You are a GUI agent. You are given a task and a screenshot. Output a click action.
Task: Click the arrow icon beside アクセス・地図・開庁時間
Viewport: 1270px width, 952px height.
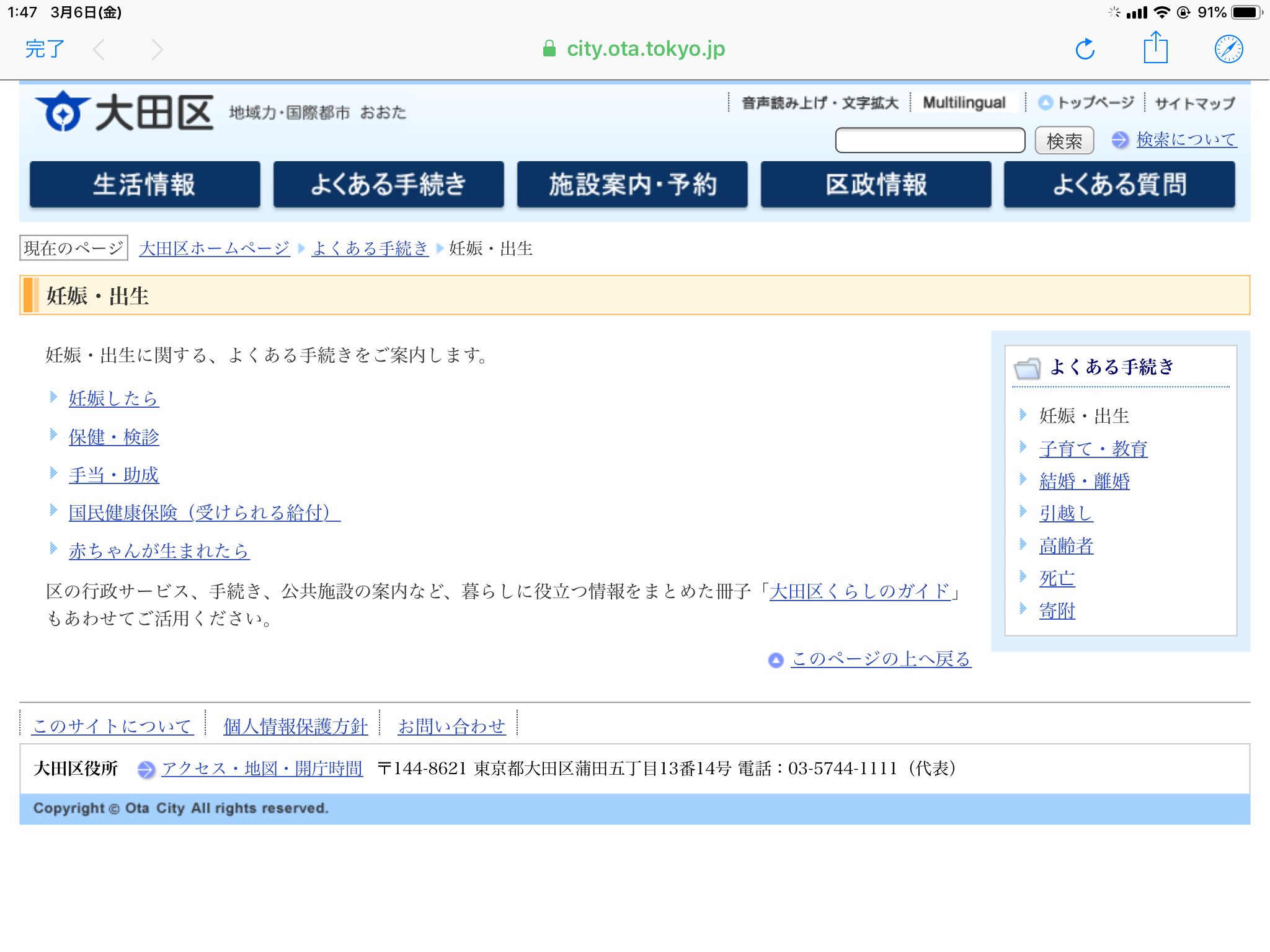(146, 769)
